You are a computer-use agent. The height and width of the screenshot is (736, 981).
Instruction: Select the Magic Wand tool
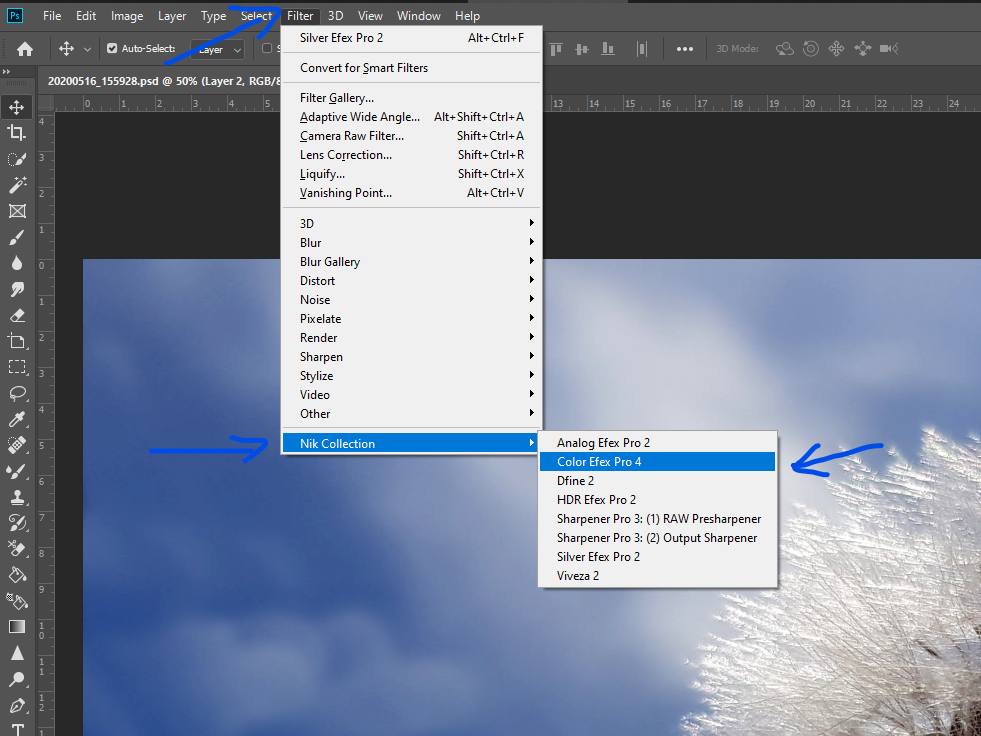tap(17, 185)
